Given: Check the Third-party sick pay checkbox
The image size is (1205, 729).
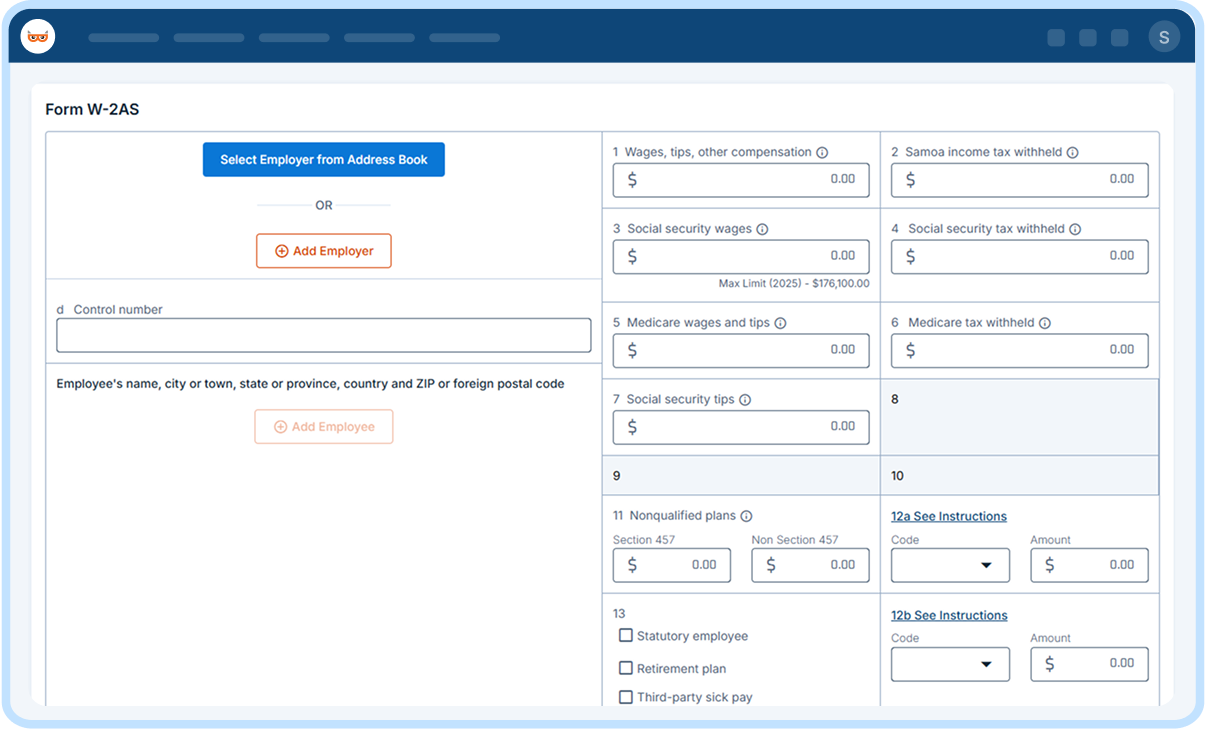Looking at the screenshot, I should (x=626, y=697).
